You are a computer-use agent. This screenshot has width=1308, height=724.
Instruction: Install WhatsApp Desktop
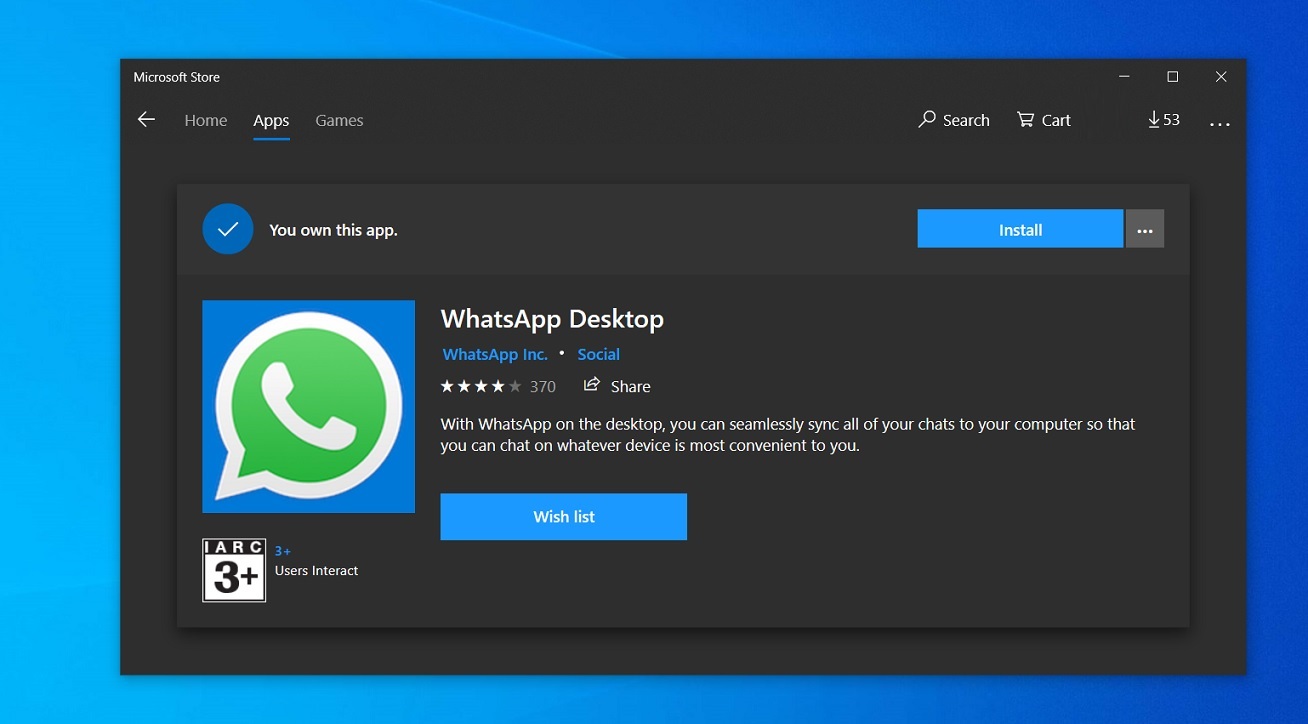pos(1020,229)
